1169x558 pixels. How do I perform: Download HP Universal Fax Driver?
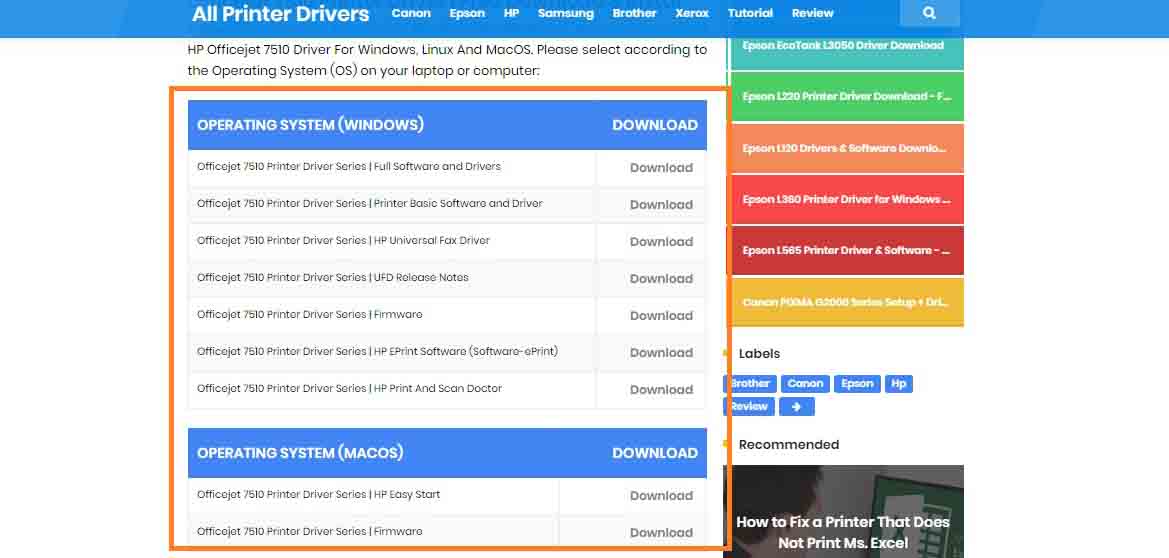point(661,242)
